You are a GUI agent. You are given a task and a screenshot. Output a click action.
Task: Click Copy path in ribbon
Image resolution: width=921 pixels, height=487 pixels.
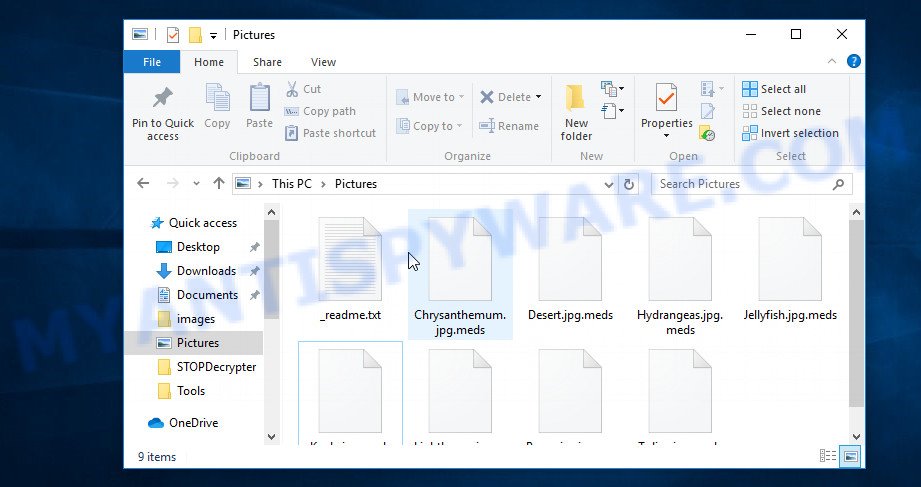(320, 112)
